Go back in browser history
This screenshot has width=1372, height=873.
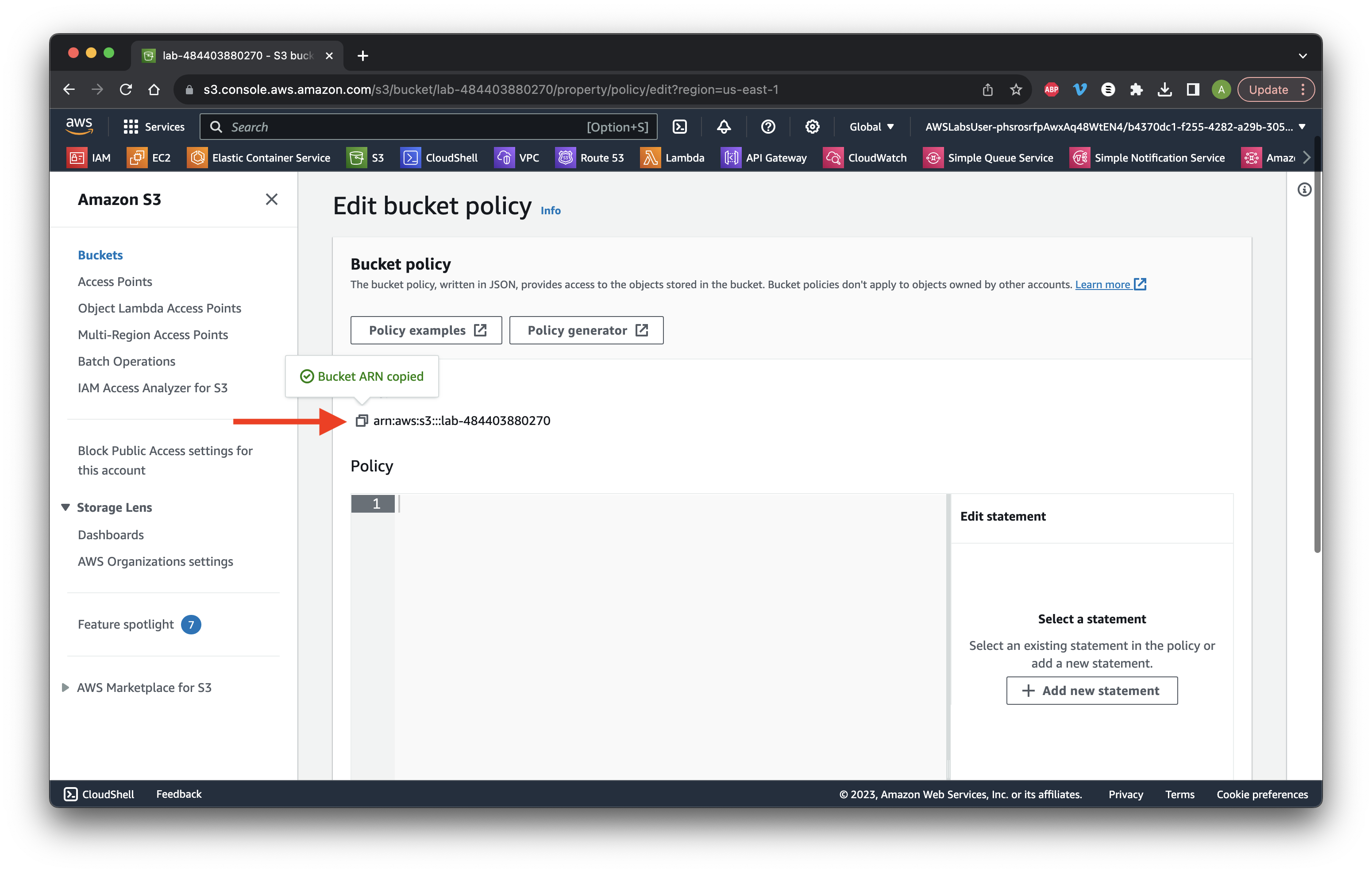(x=69, y=89)
